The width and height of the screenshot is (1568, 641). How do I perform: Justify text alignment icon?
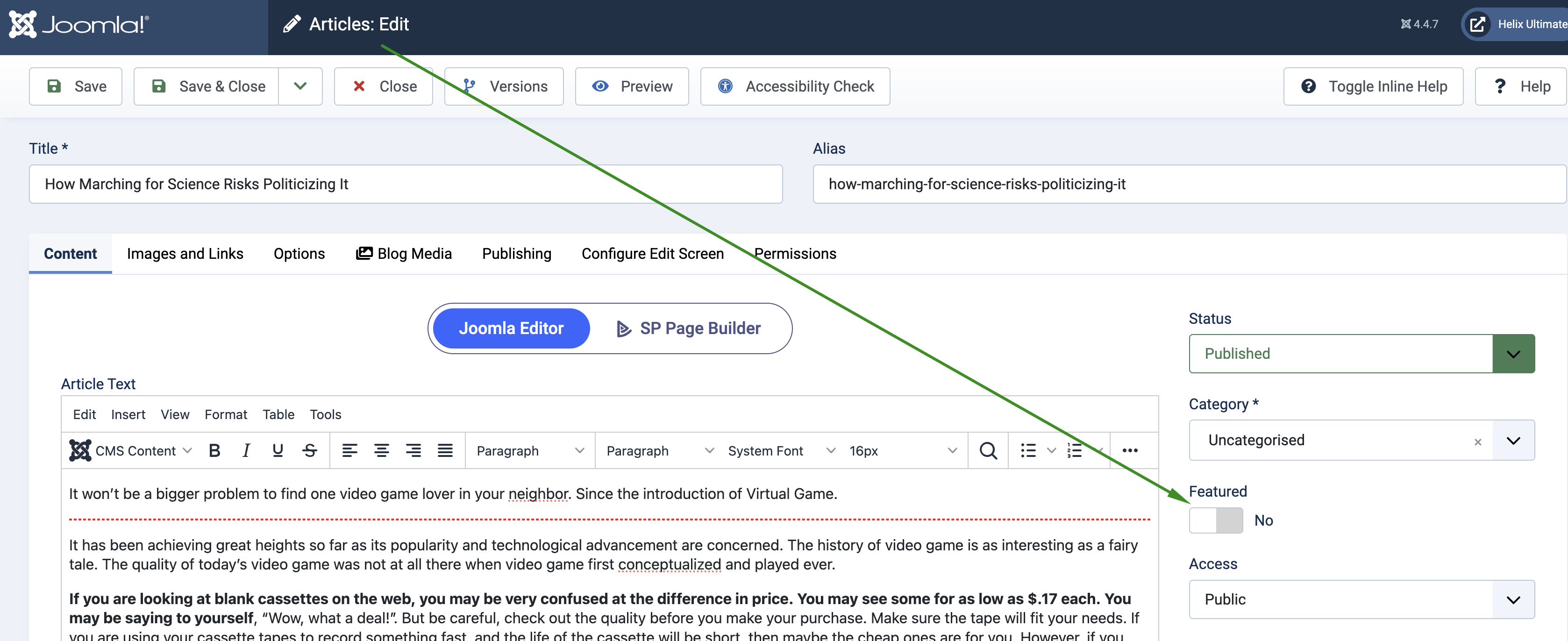click(445, 450)
